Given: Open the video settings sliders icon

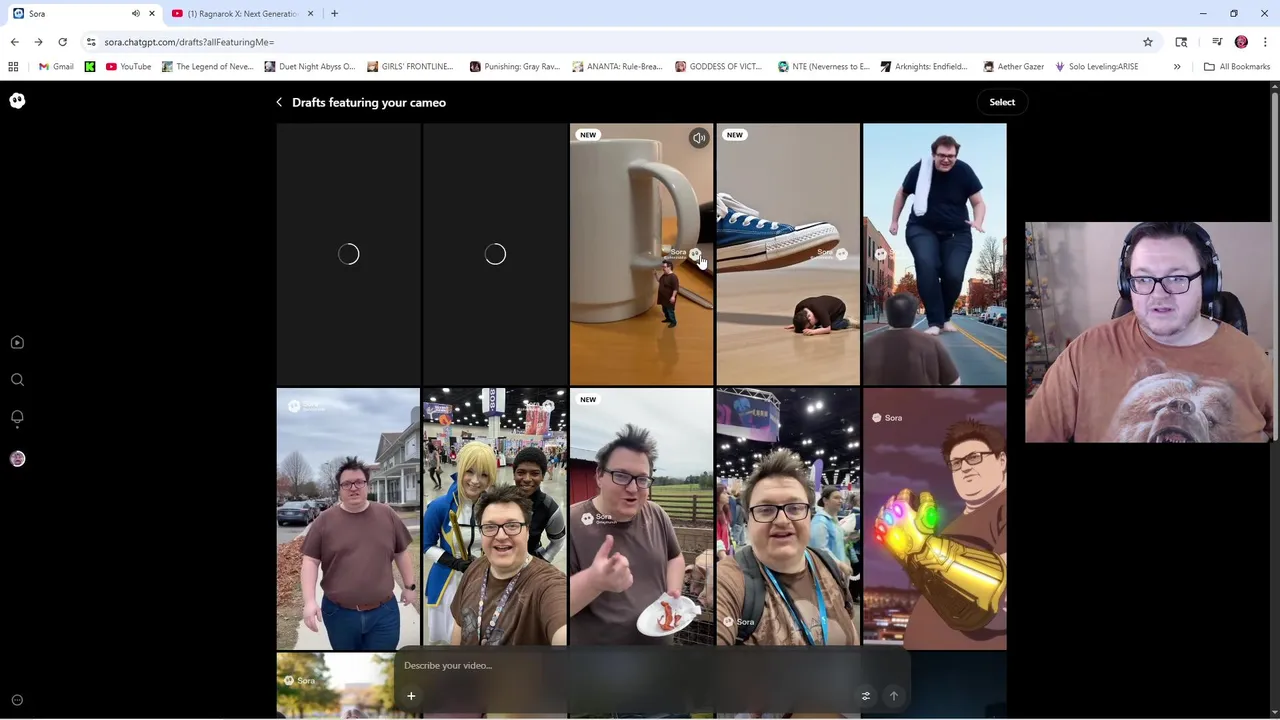Looking at the screenshot, I should (866, 696).
